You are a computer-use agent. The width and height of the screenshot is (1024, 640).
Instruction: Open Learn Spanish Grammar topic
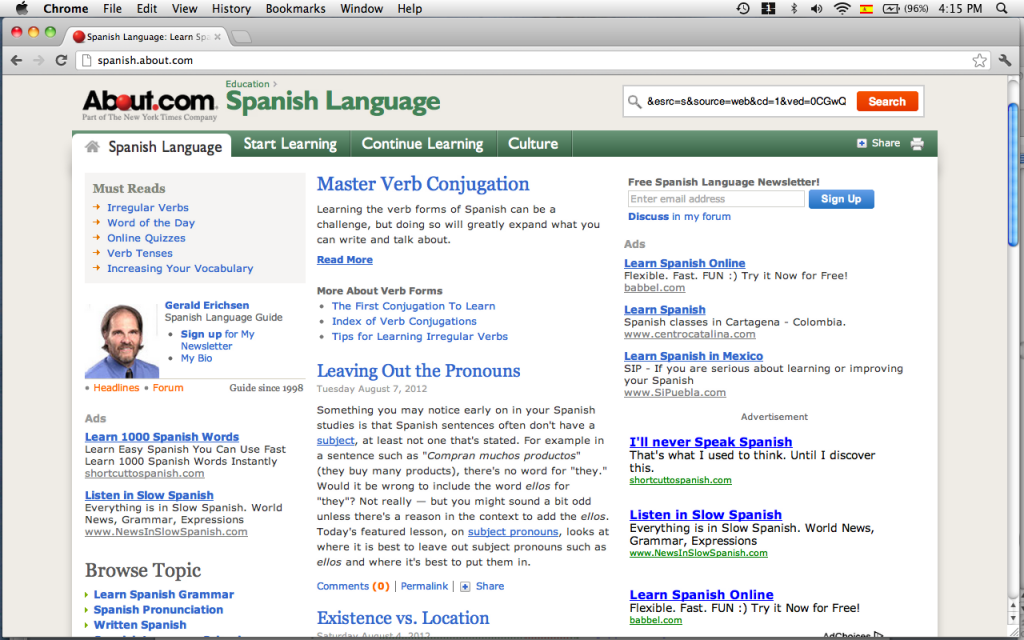164,595
